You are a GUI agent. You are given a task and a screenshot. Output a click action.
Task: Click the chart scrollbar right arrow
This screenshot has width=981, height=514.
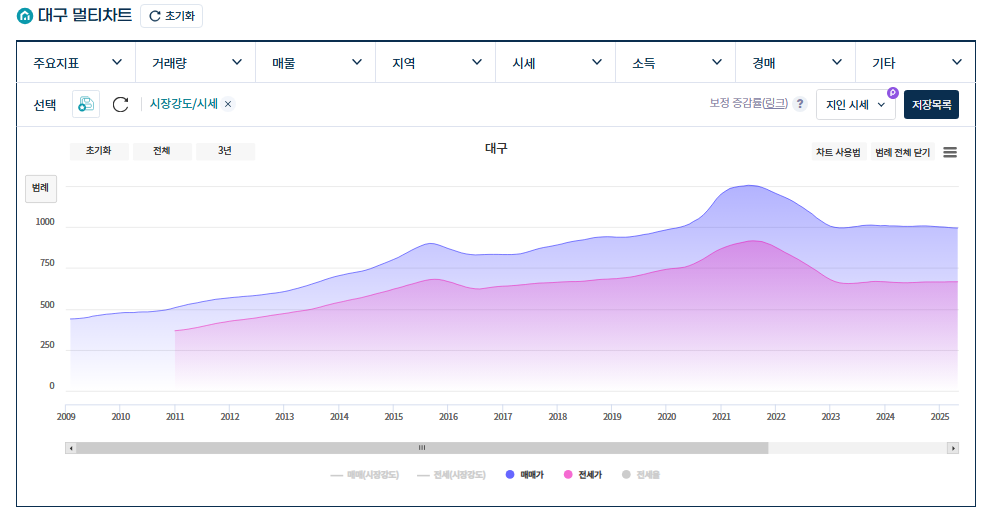(x=953, y=448)
